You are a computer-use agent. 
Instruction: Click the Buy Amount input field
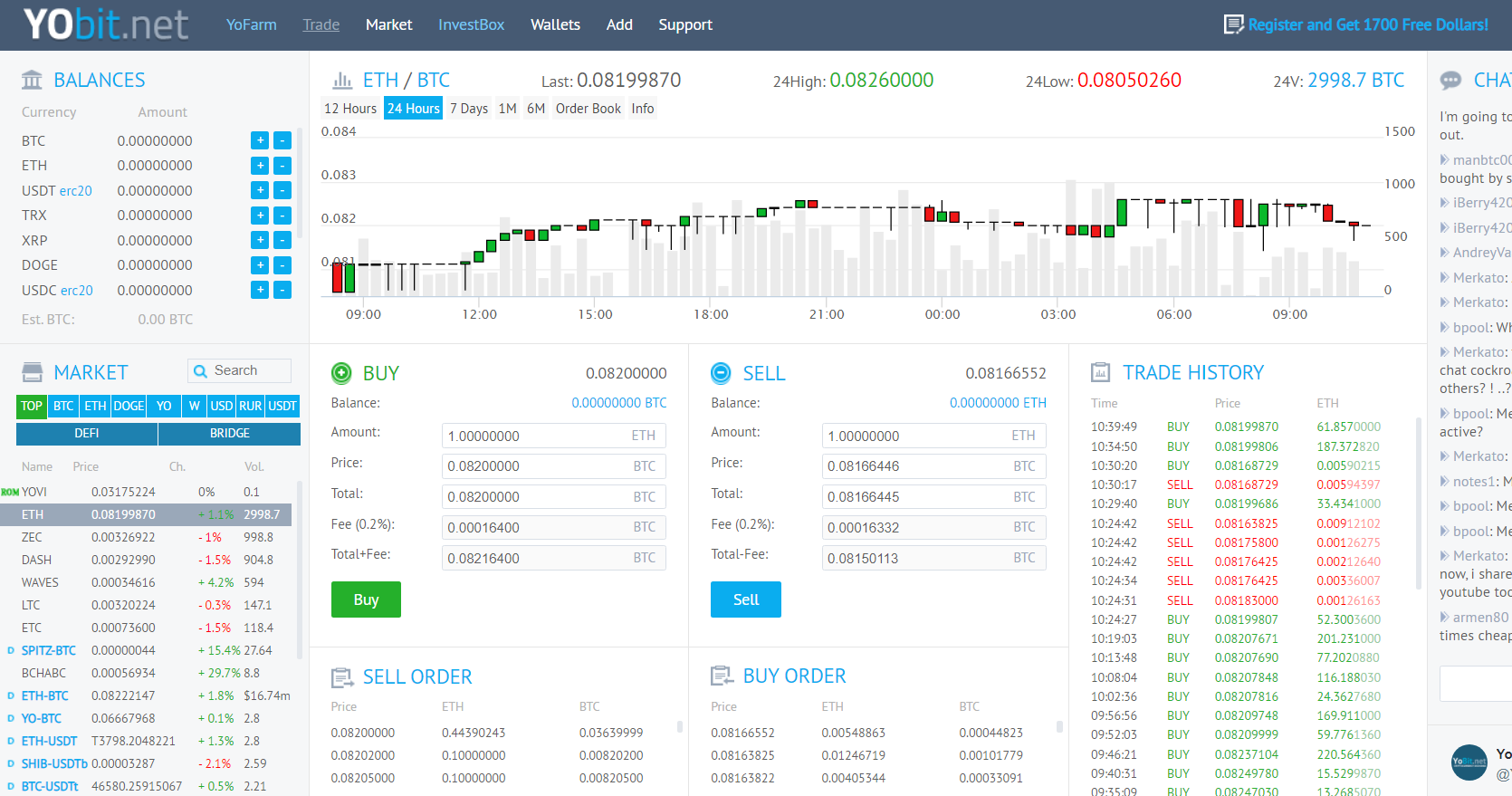pos(554,436)
